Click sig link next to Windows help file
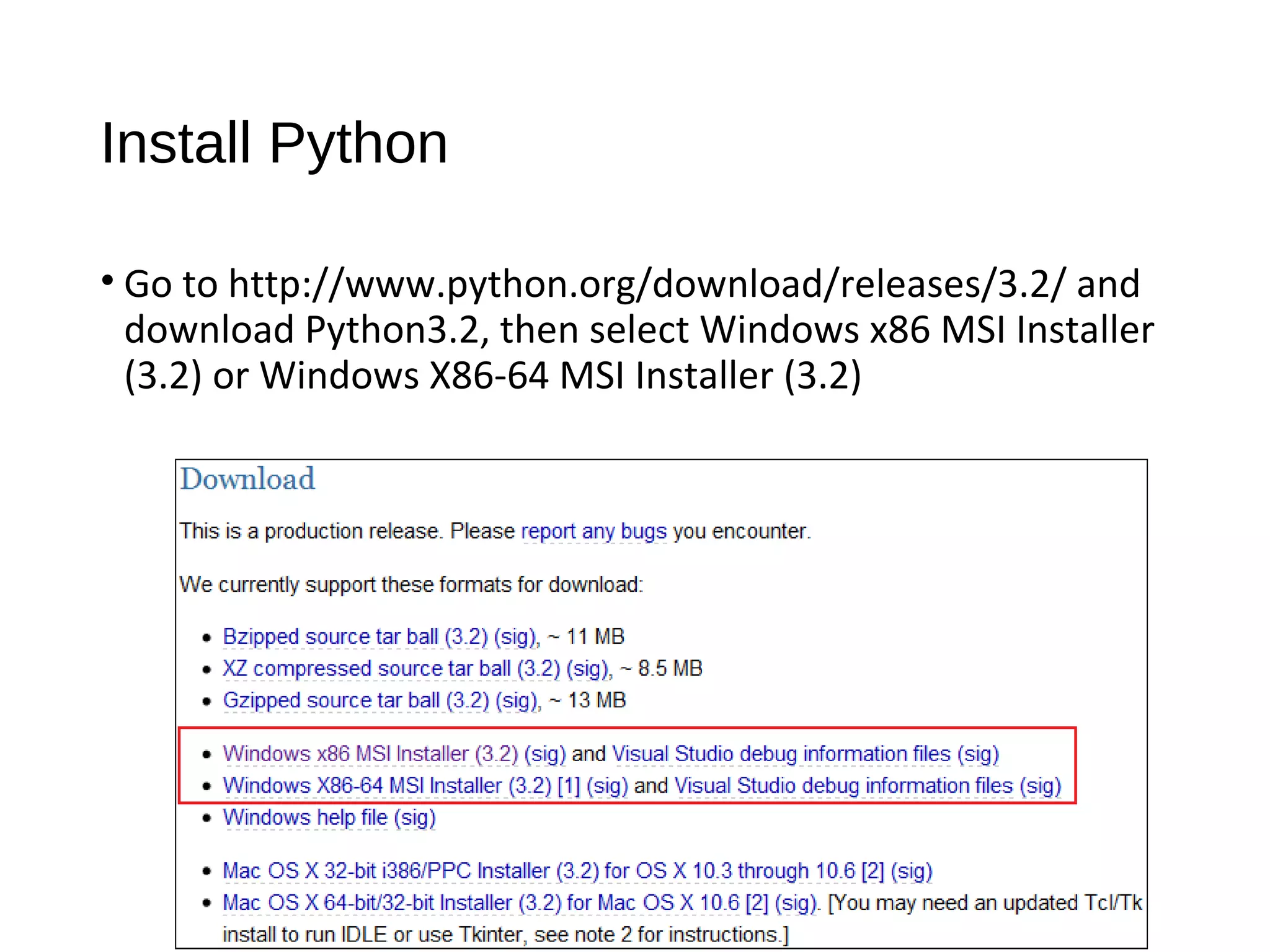The image size is (1270, 952). pyautogui.click(x=415, y=818)
